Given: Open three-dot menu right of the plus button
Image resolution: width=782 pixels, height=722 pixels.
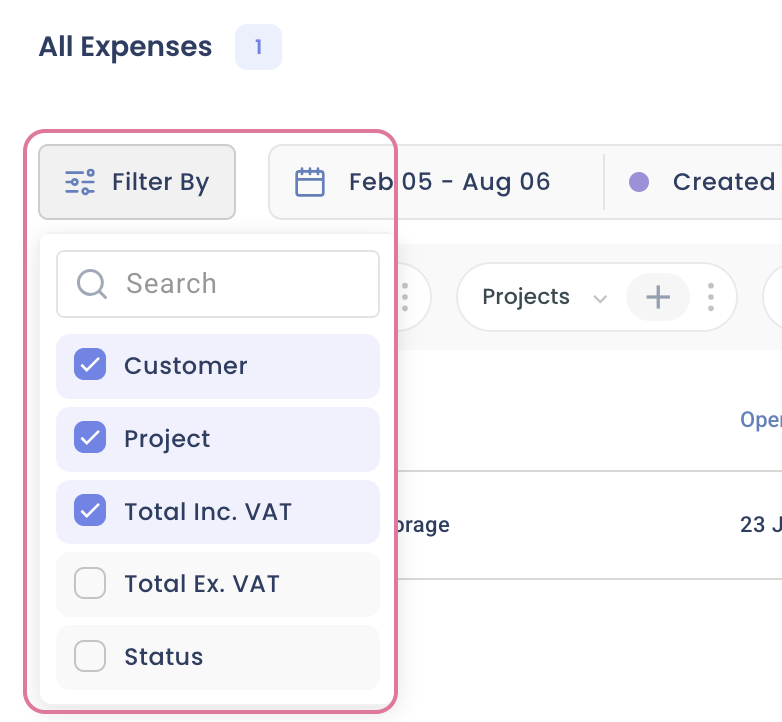Looking at the screenshot, I should point(711,297).
